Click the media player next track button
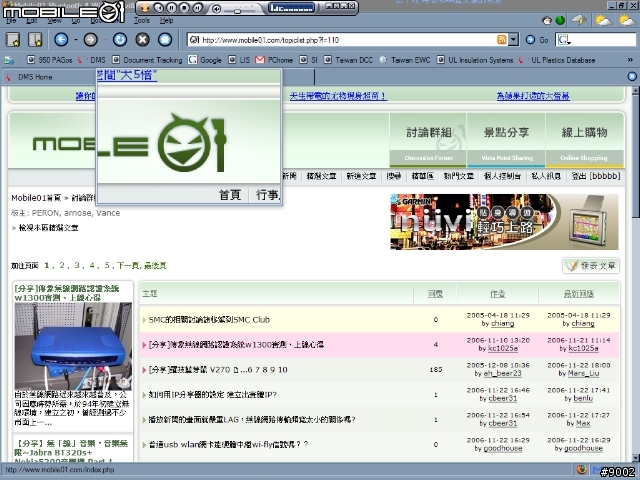 click(x=198, y=7)
